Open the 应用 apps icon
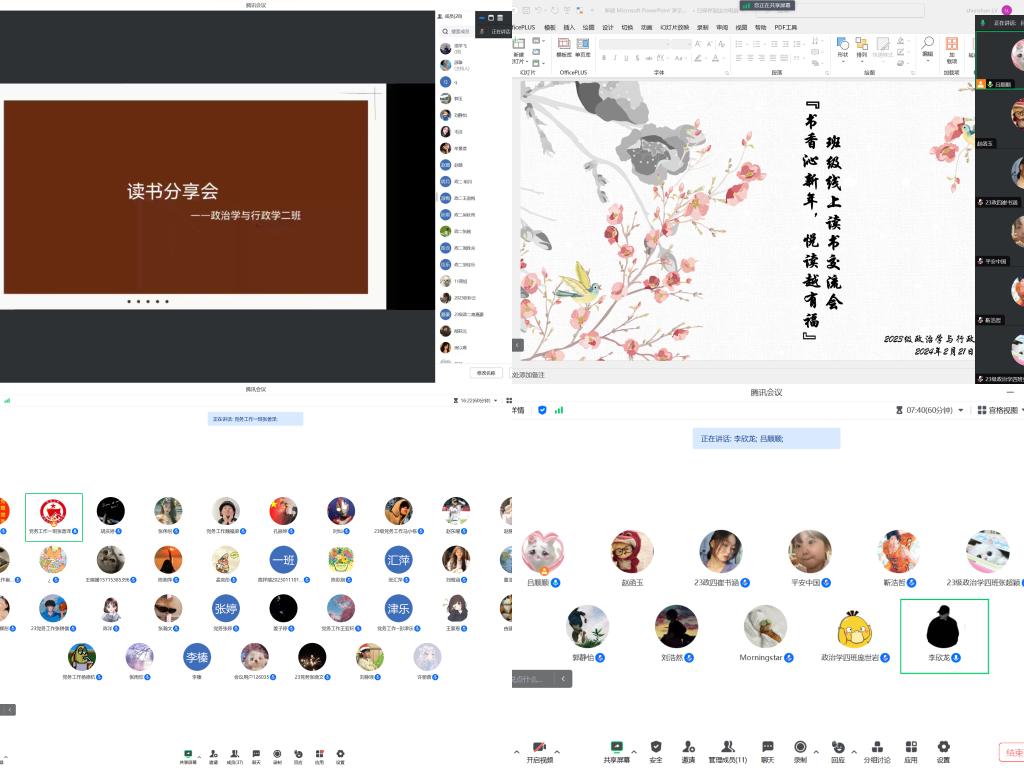The image size is (1024, 768). [911, 748]
